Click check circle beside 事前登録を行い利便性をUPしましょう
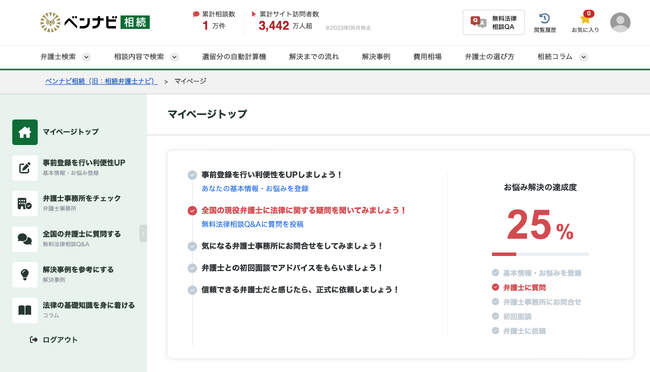The image size is (650, 372). 192,175
